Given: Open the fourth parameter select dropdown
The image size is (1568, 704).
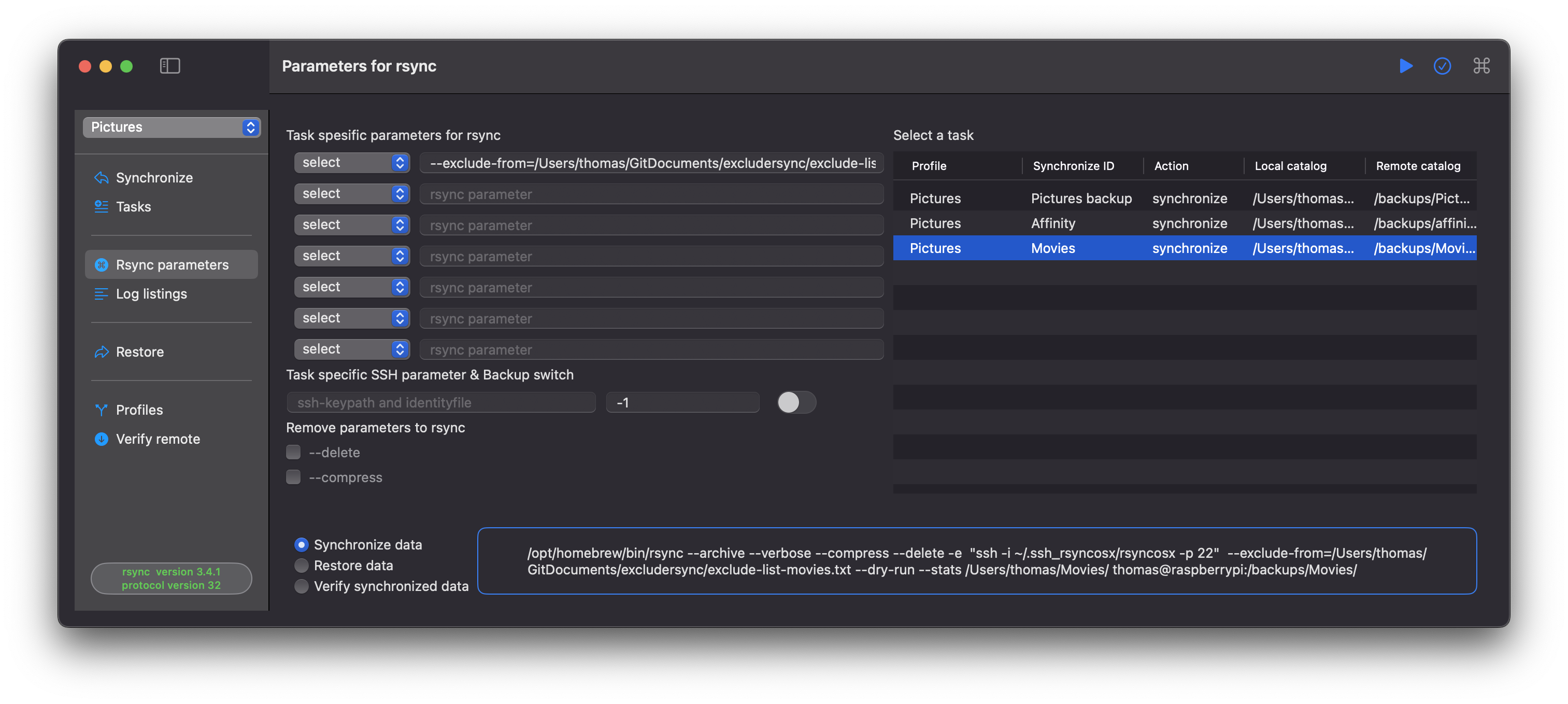Looking at the screenshot, I should pos(352,256).
